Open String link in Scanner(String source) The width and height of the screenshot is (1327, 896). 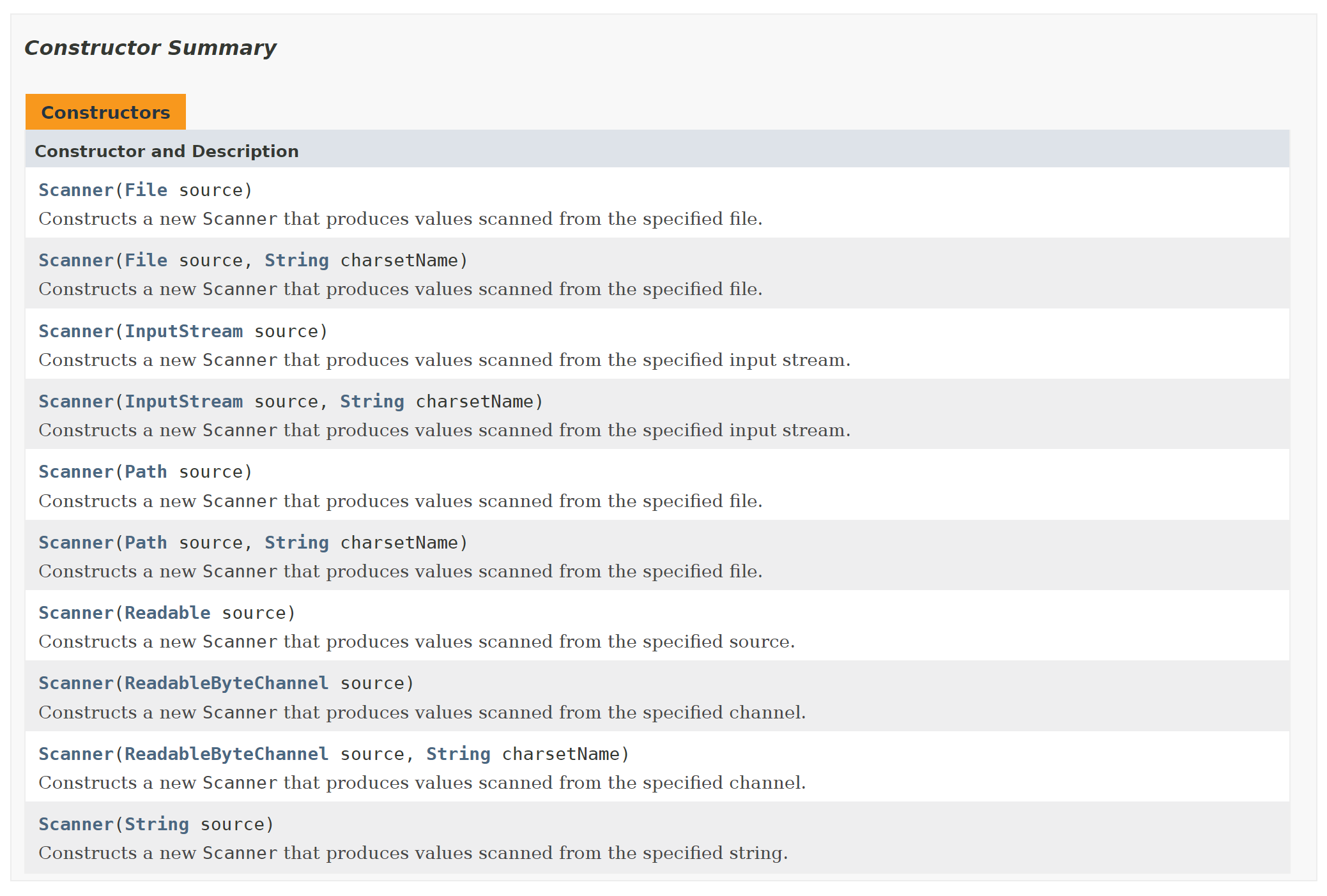[x=157, y=824]
